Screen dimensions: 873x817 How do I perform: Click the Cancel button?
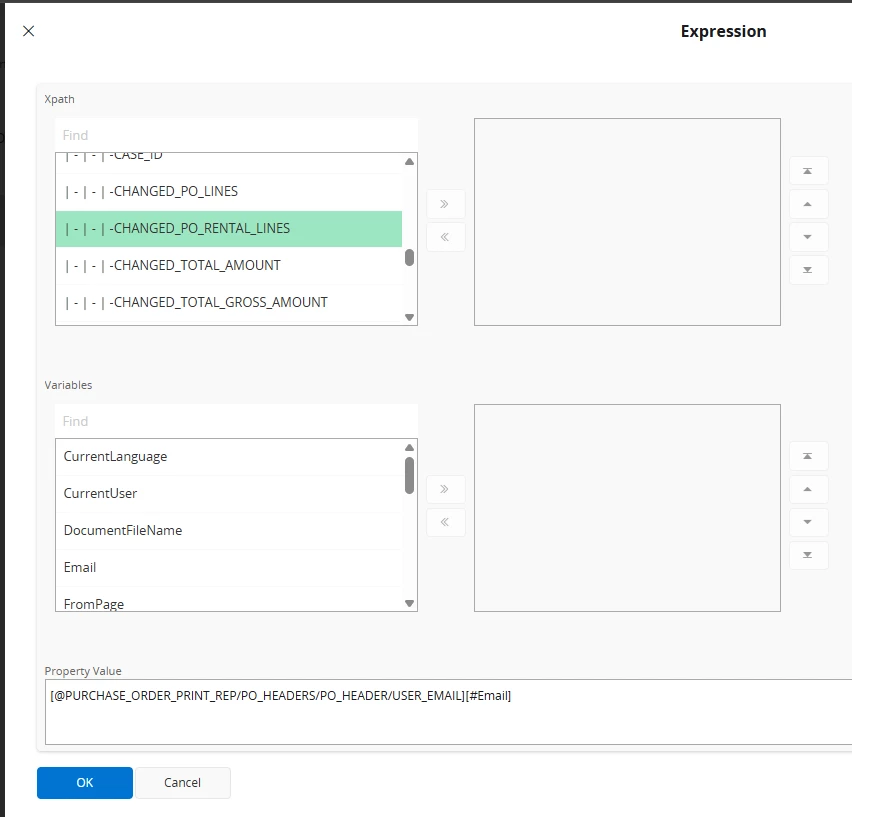[182, 783]
